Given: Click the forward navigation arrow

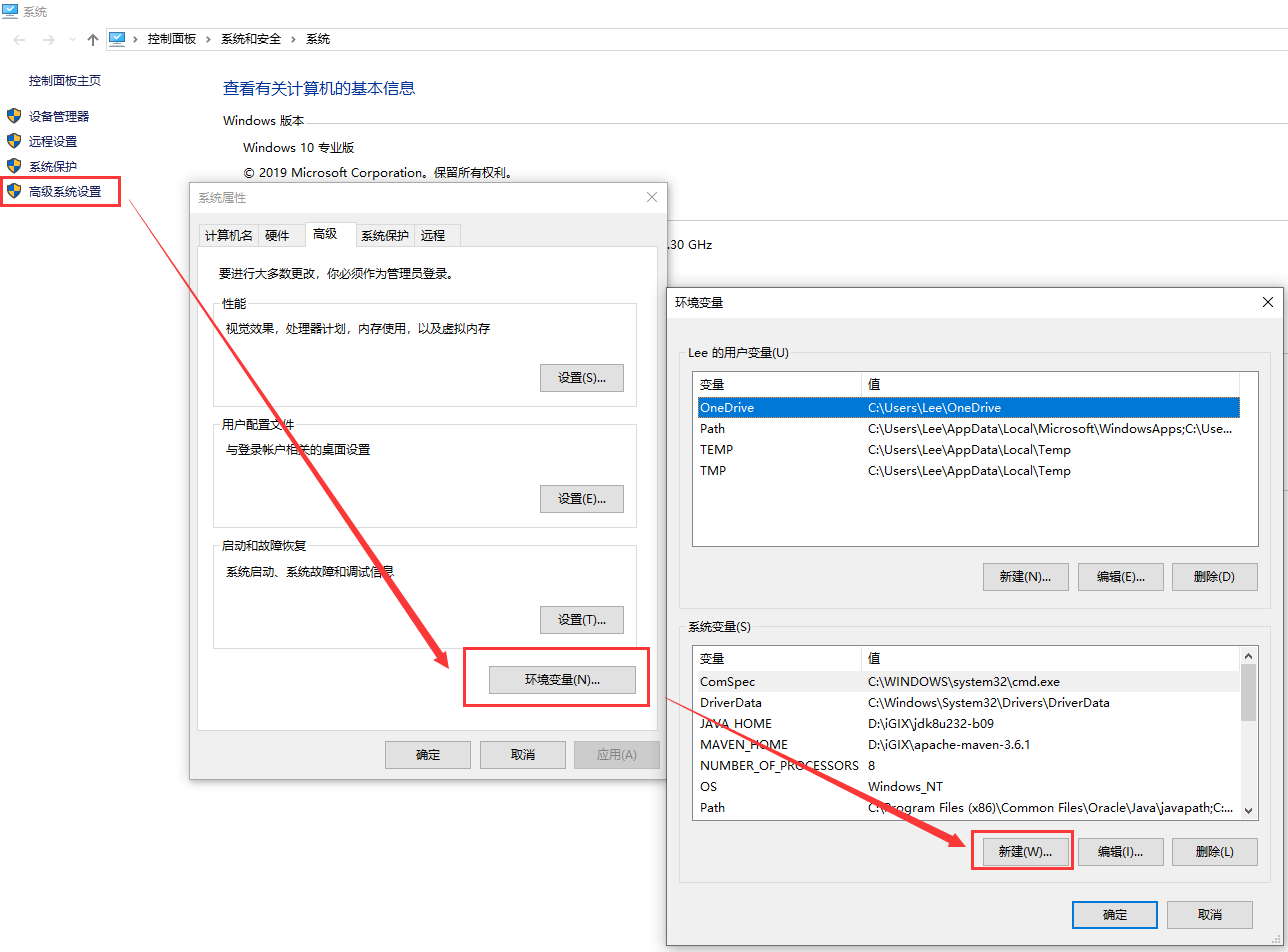Looking at the screenshot, I should coord(47,38).
